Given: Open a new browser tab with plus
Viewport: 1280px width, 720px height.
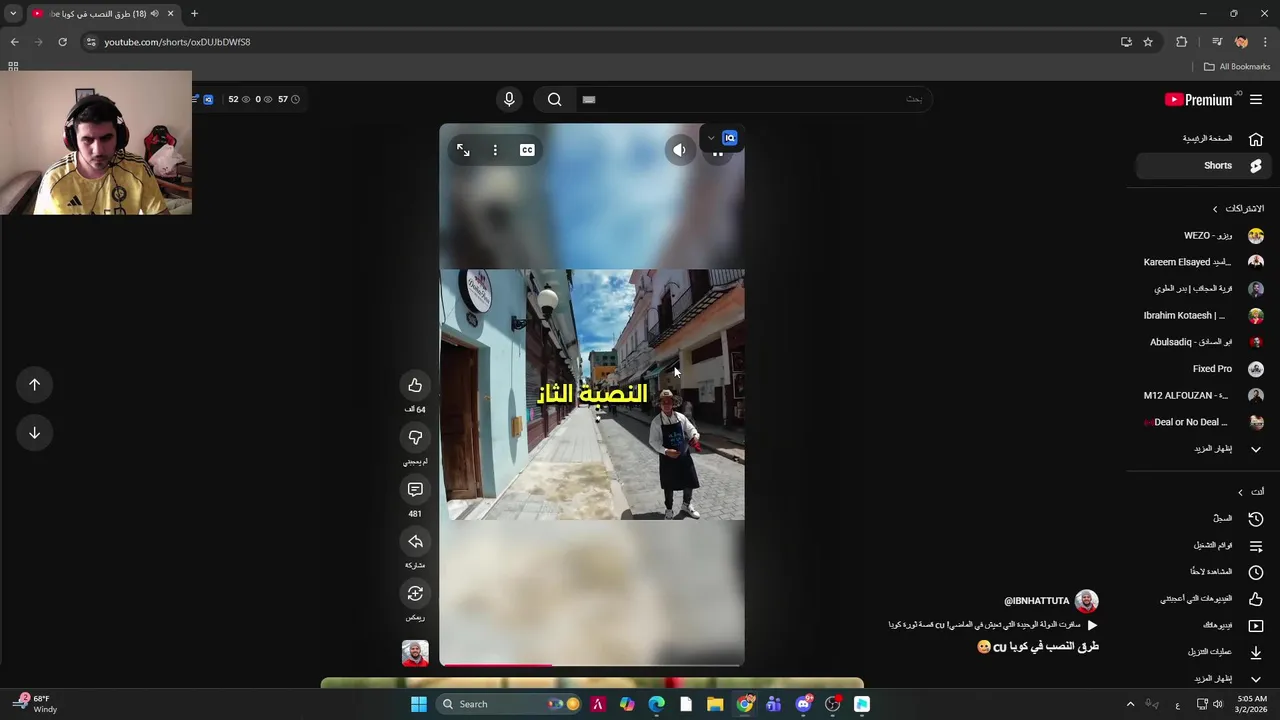Looking at the screenshot, I should tap(194, 13).
